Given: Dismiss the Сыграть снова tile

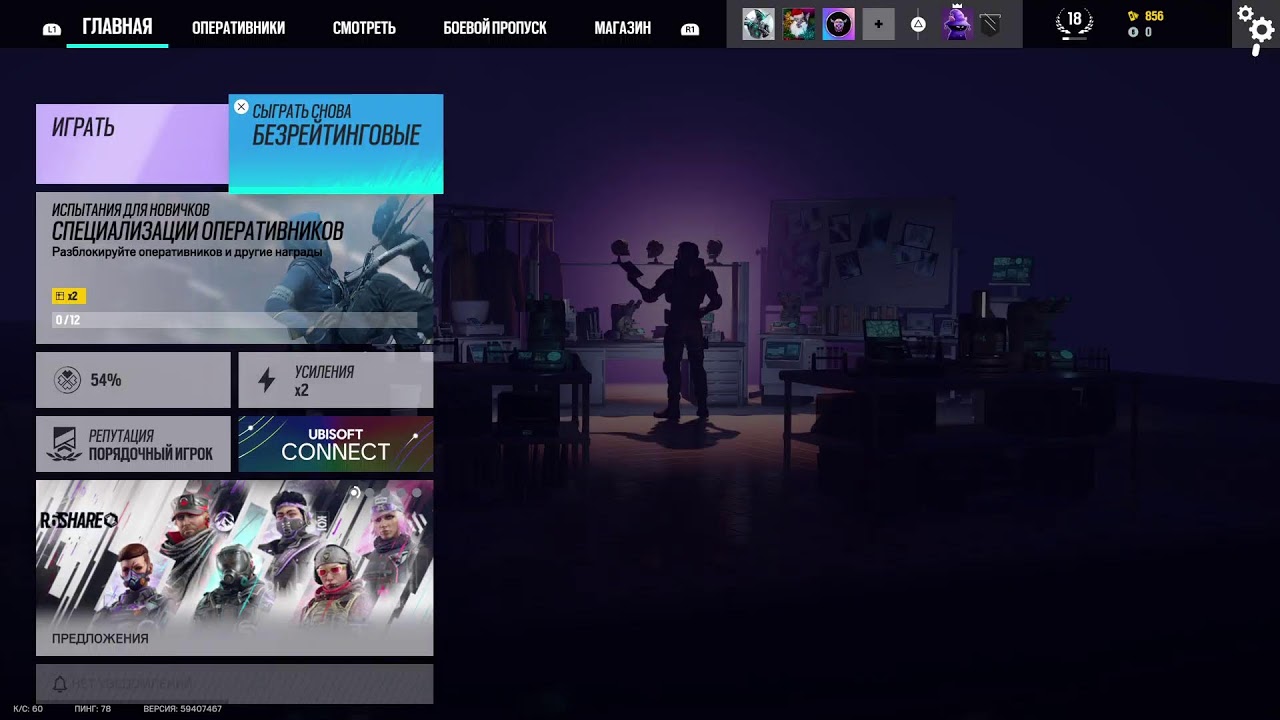Looking at the screenshot, I should (241, 107).
